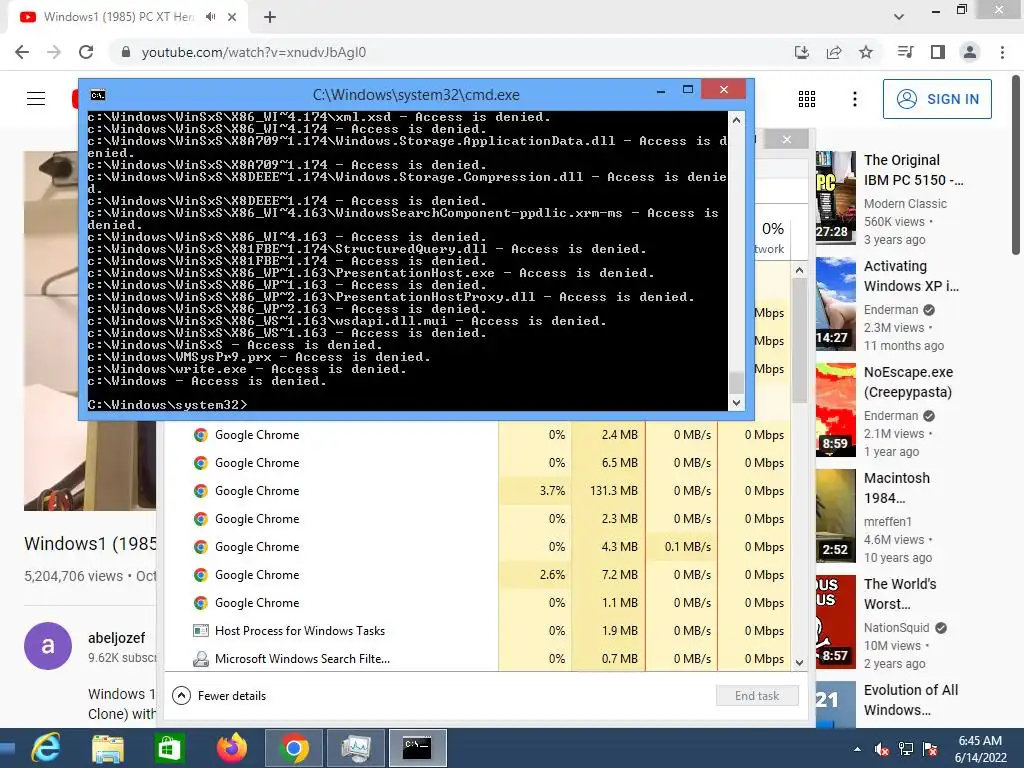Select Microsoft Windows Search Filter row
Viewport: 1024px width, 768px height.
[477, 659]
